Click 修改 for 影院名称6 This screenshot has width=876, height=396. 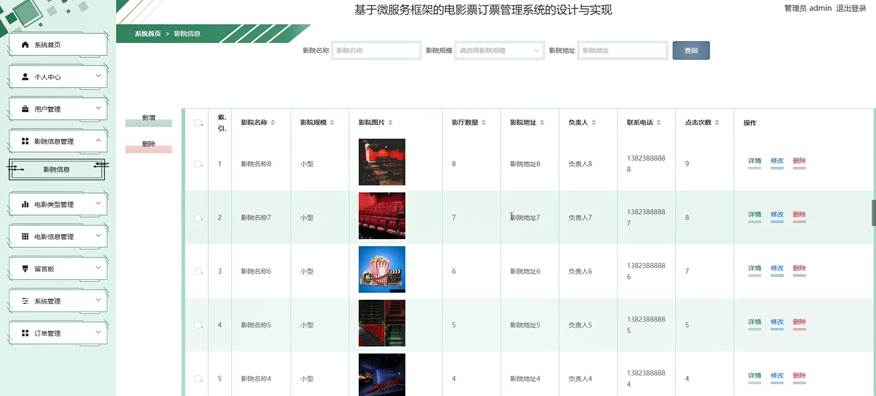tap(777, 268)
